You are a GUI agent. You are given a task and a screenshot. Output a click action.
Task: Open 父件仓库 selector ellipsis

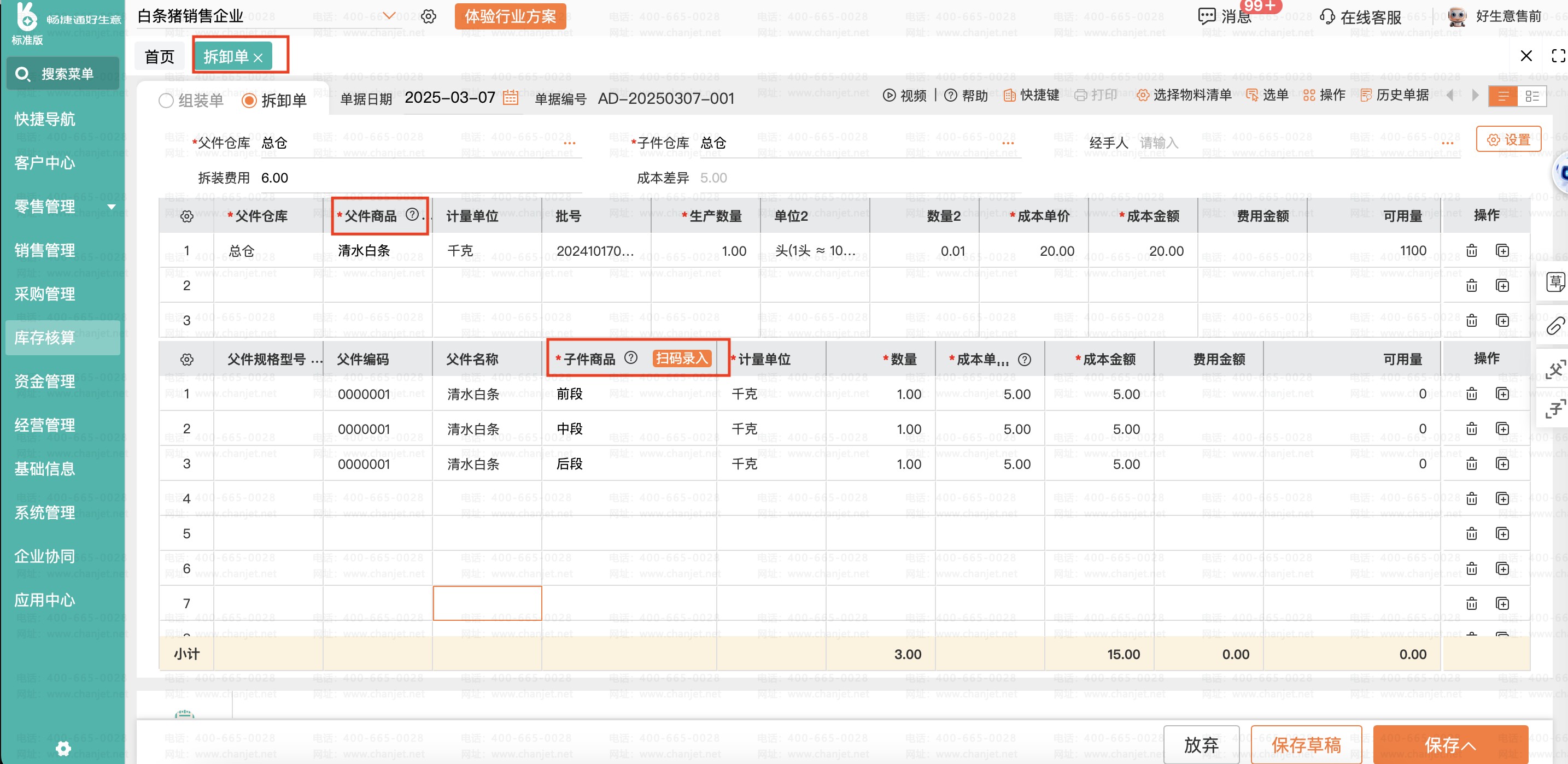tap(570, 144)
